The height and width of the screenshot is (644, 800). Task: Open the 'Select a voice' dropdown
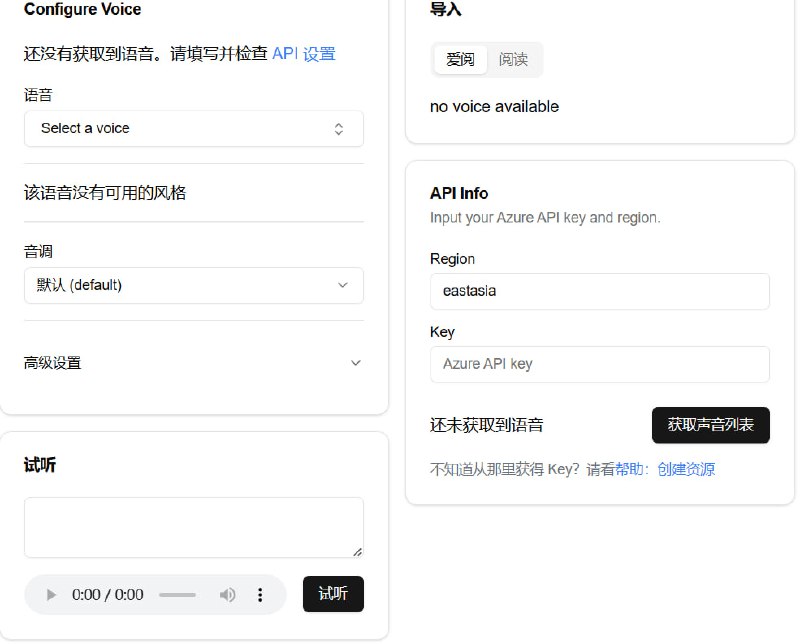pyautogui.click(x=193, y=128)
